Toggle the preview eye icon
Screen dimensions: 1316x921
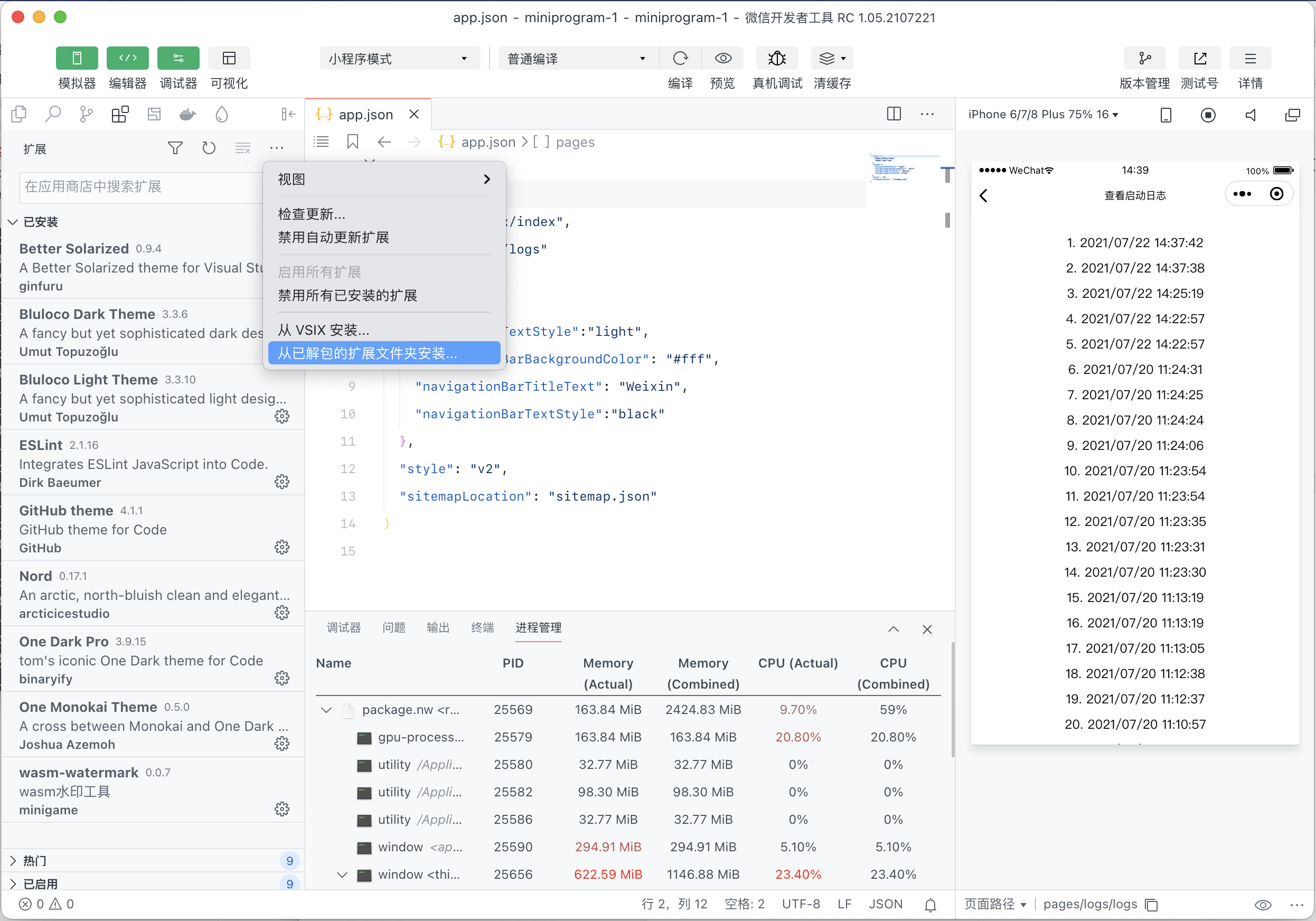coord(723,59)
